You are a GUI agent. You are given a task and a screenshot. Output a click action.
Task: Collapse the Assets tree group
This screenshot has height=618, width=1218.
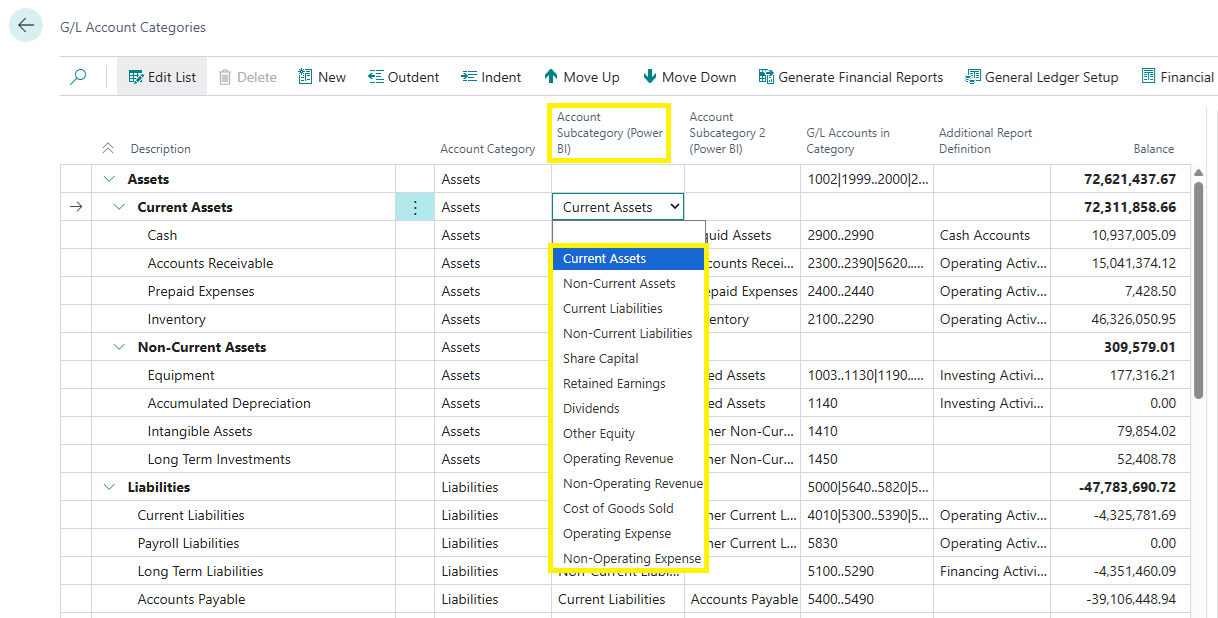coord(109,180)
